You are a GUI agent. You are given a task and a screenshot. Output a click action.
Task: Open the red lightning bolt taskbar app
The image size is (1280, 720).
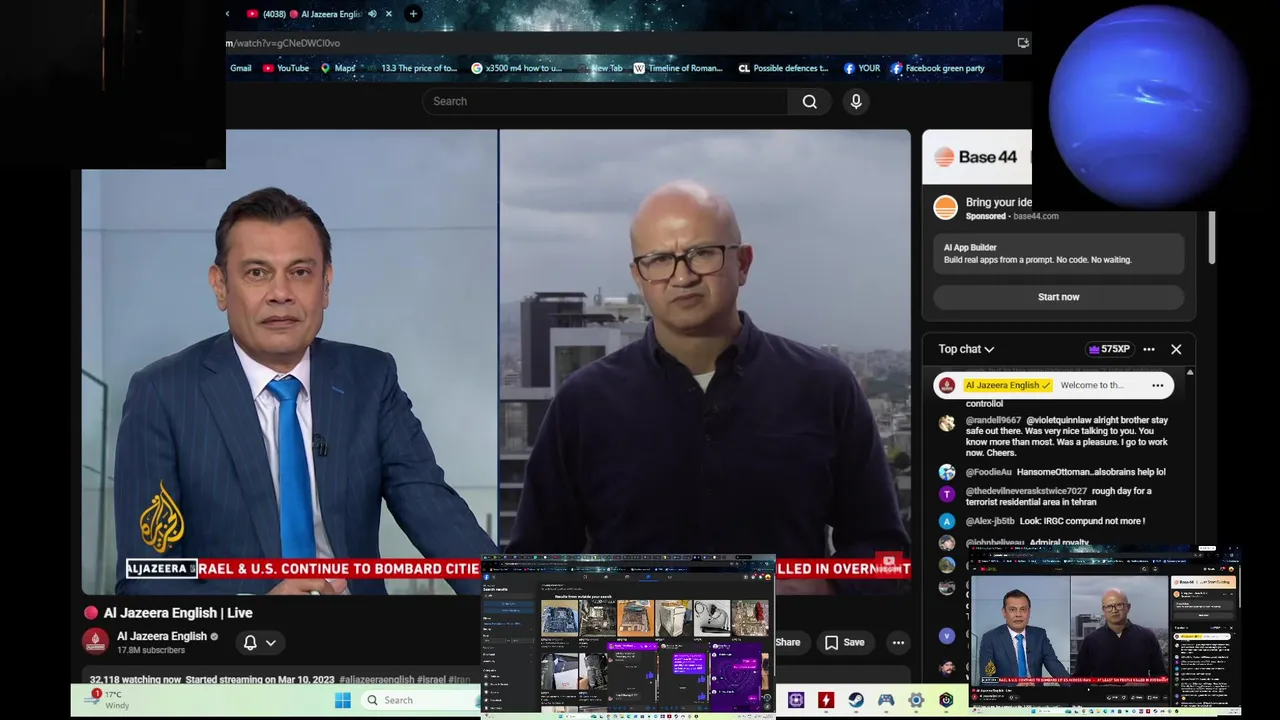coord(826,700)
